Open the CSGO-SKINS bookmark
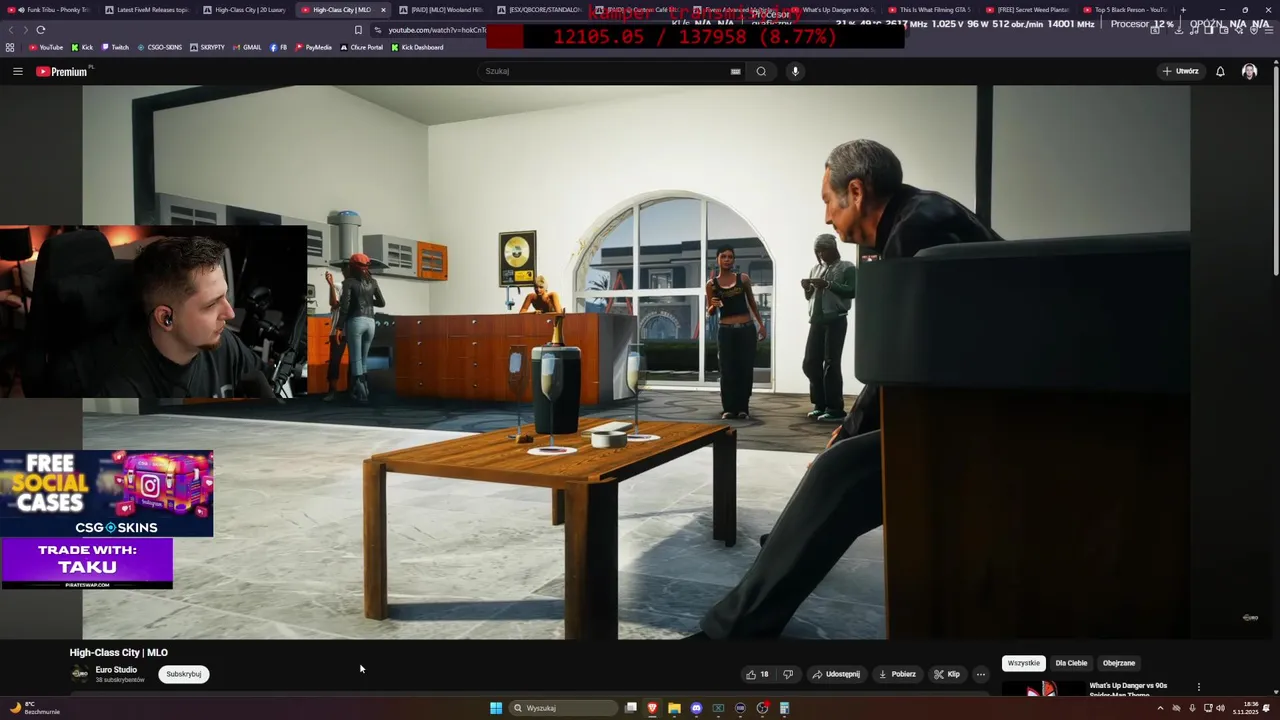1280x720 pixels. pyautogui.click(x=160, y=47)
